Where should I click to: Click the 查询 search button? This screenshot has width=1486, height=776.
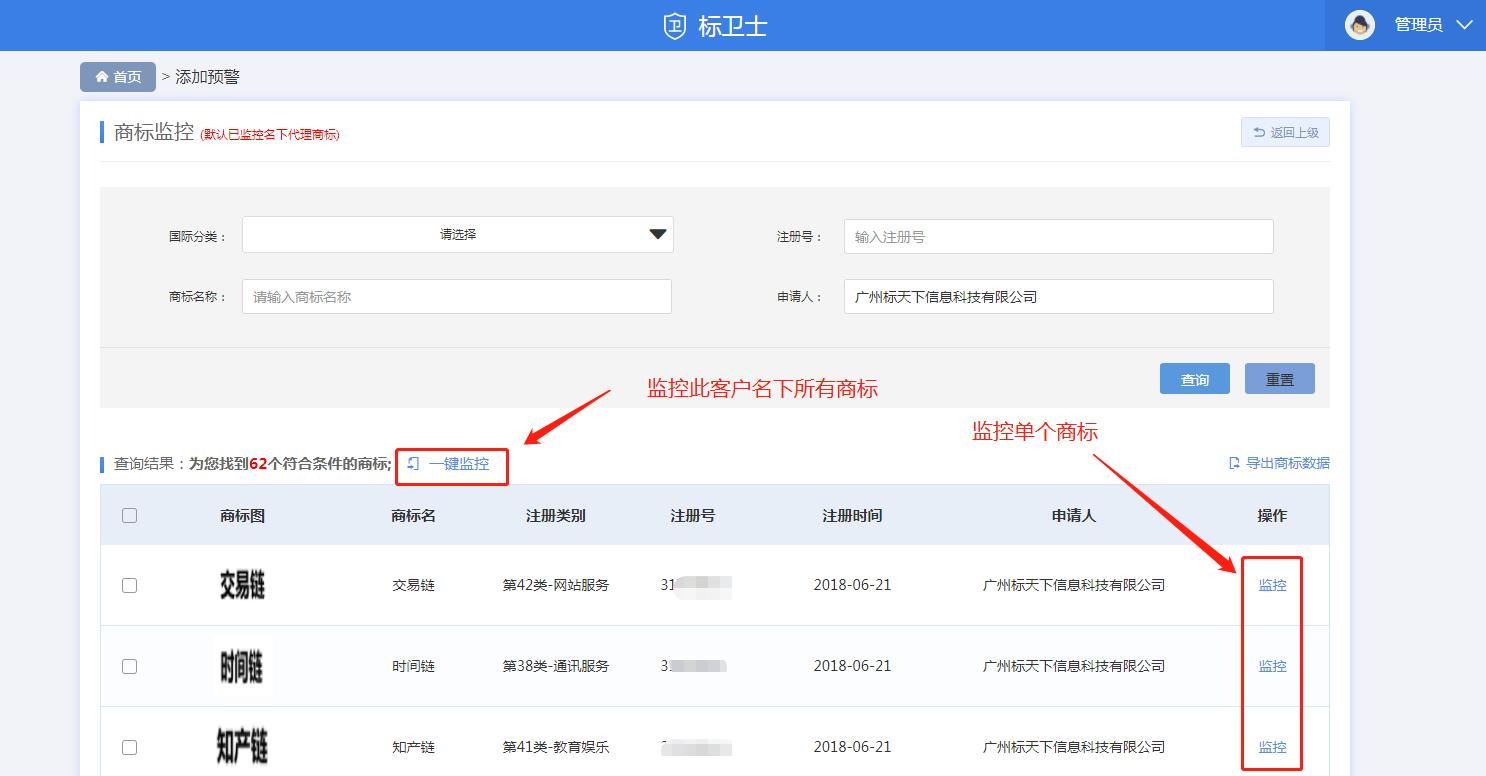tap(1194, 378)
